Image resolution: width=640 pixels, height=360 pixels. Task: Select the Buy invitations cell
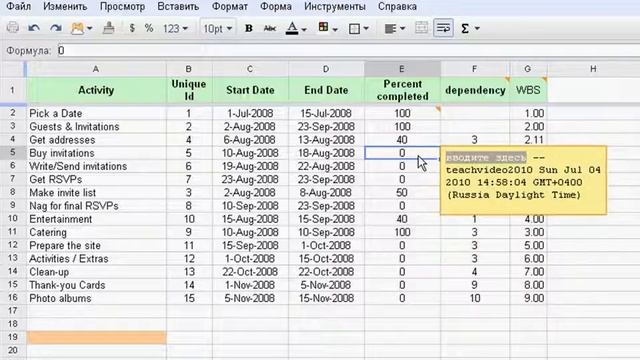pyautogui.click(x=96, y=153)
